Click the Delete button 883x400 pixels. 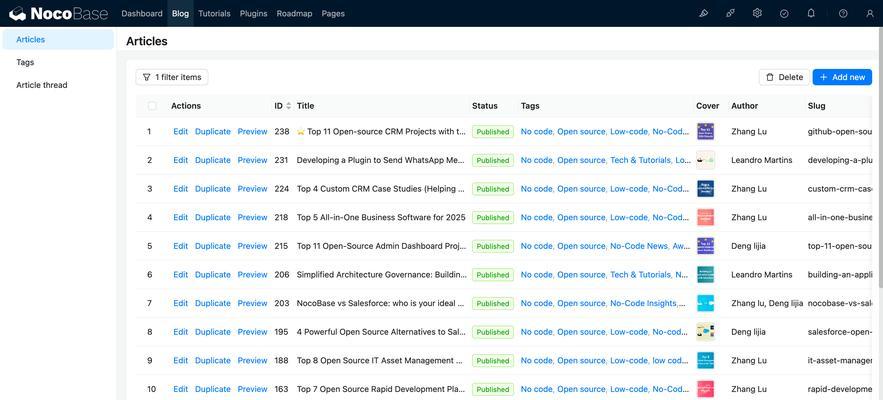(784, 77)
